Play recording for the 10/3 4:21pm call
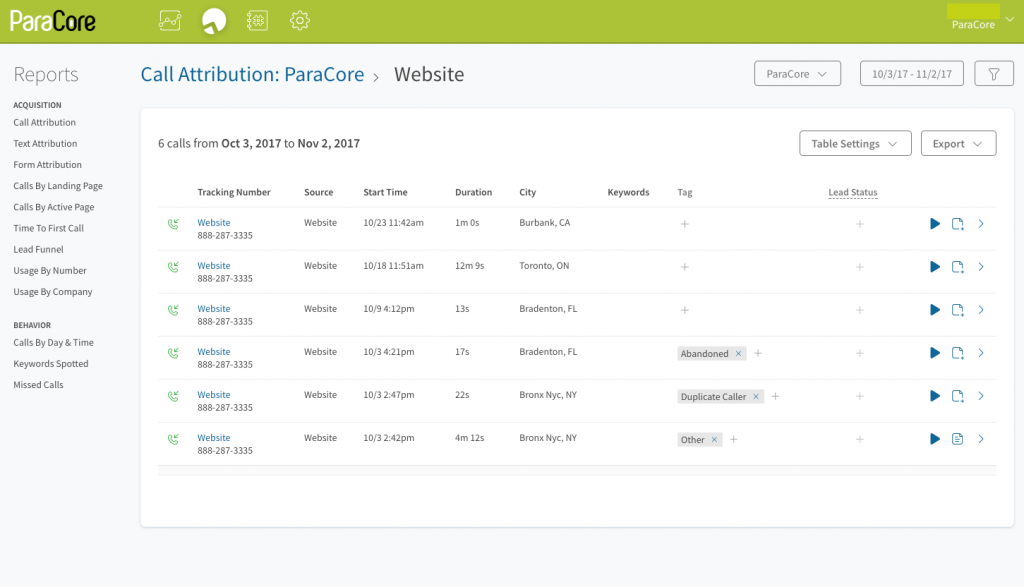Screen dimensions: 1024x587 [x=935, y=353]
